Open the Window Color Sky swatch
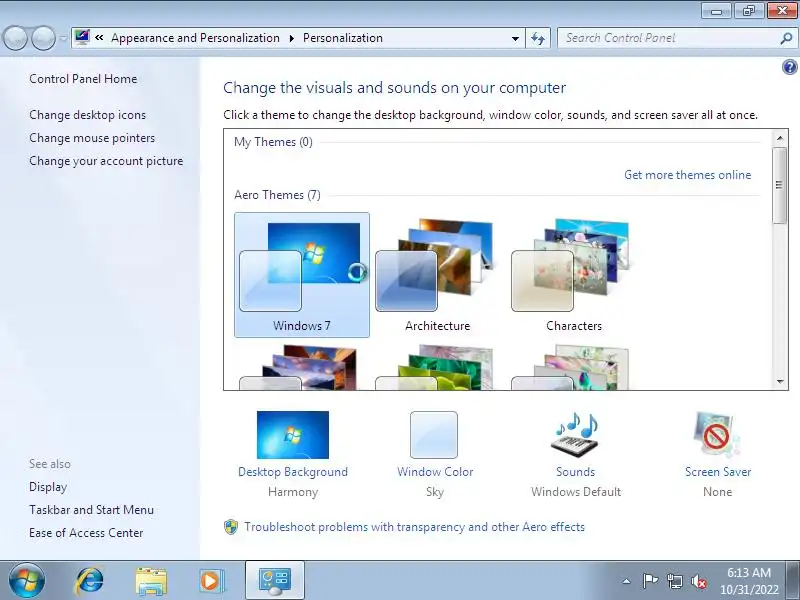This screenshot has height=600, width=800. (x=434, y=435)
